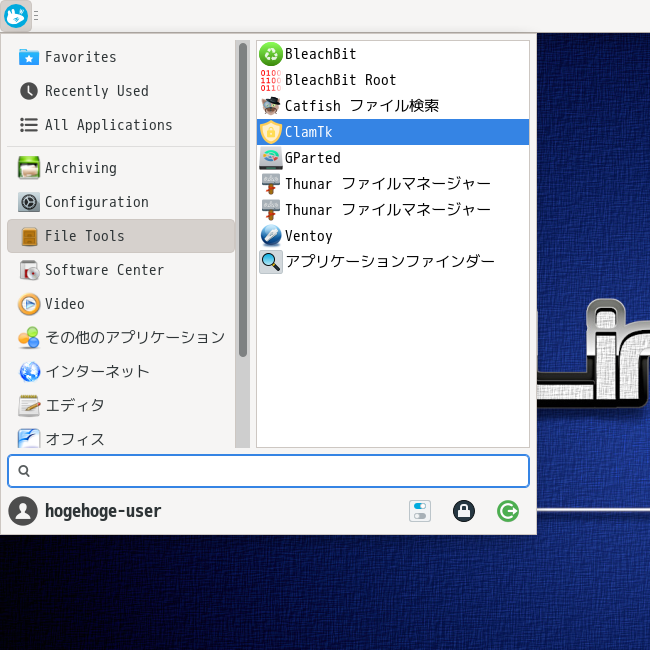Launch BleachBit from the list
The height and width of the screenshot is (650, 650).
point(393,54)
